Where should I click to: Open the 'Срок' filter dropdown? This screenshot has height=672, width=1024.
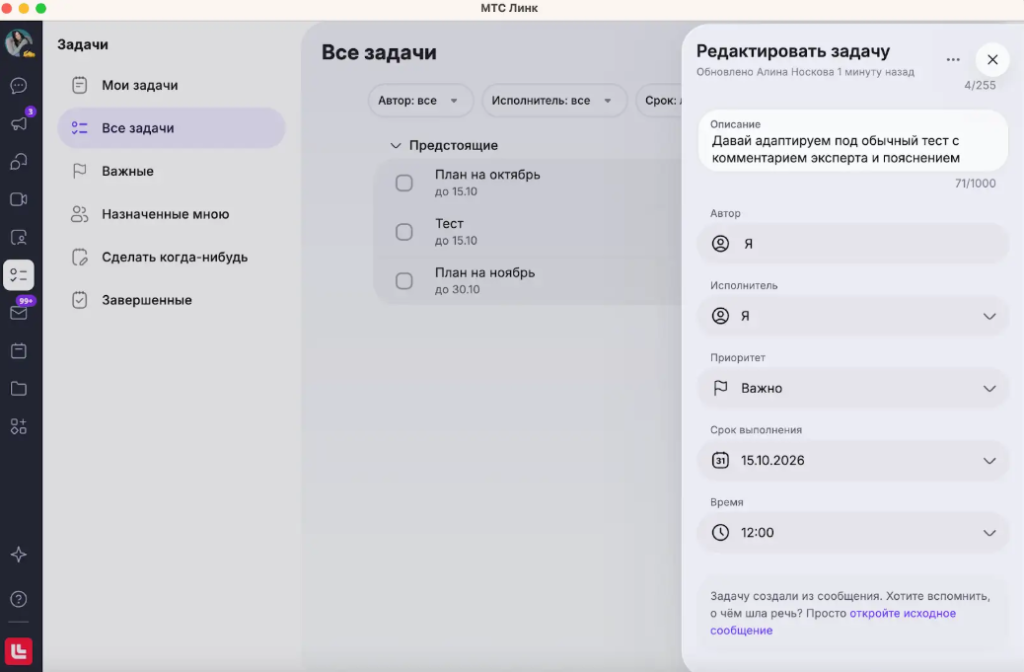pos(659,101)
